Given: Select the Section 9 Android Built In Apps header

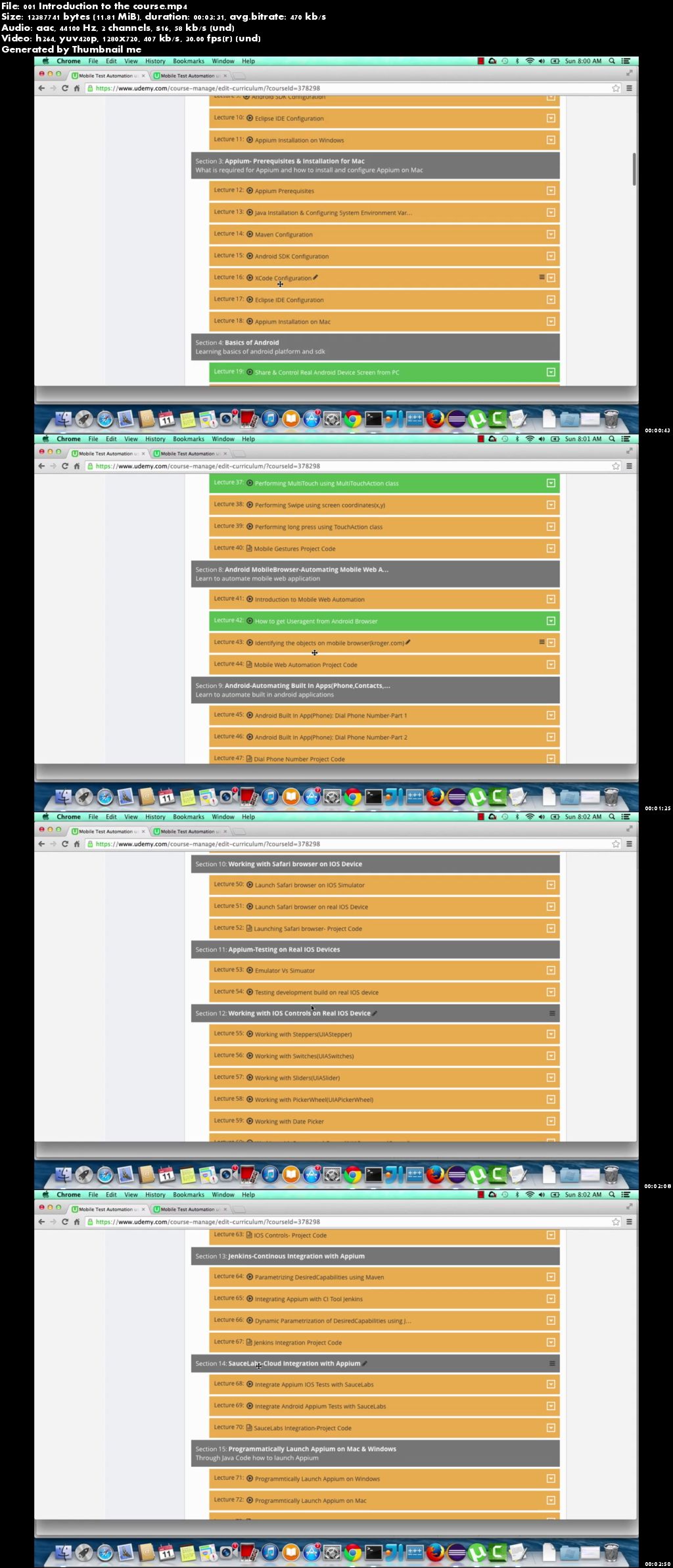Looking at the screenshot, I should pyautogui.click(x=375, y=690).
